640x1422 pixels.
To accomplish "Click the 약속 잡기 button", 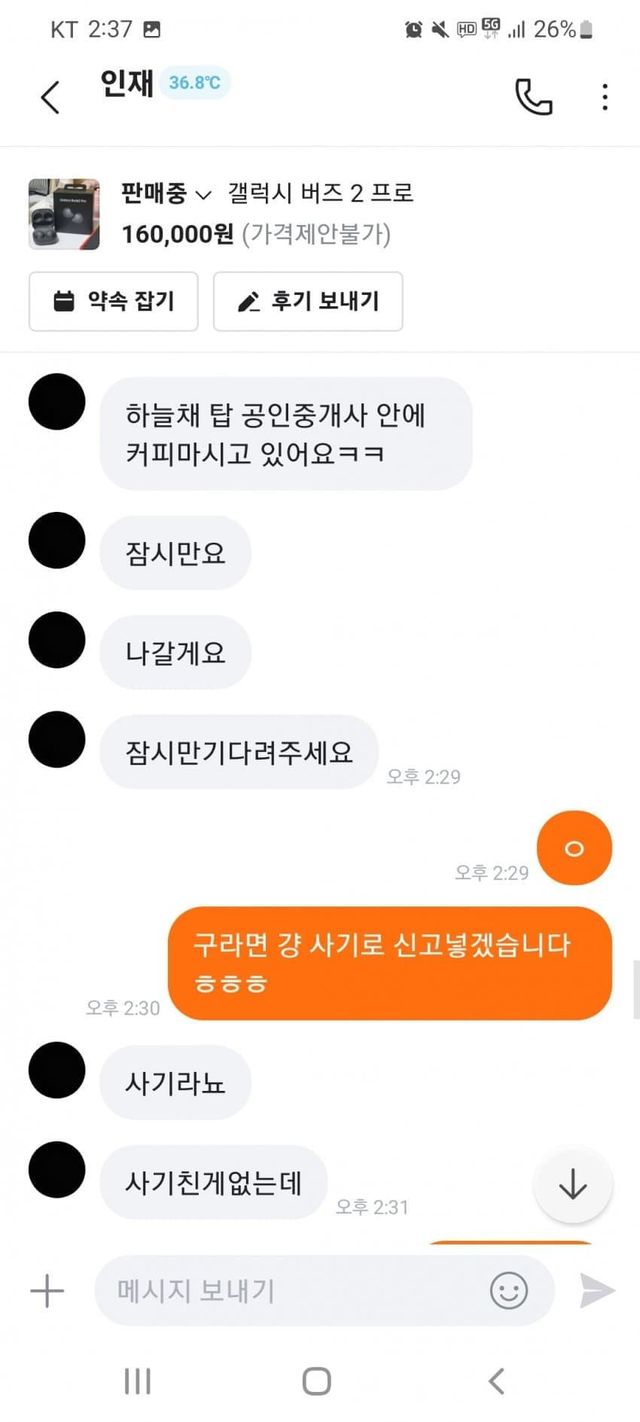I will pos(114,301).
